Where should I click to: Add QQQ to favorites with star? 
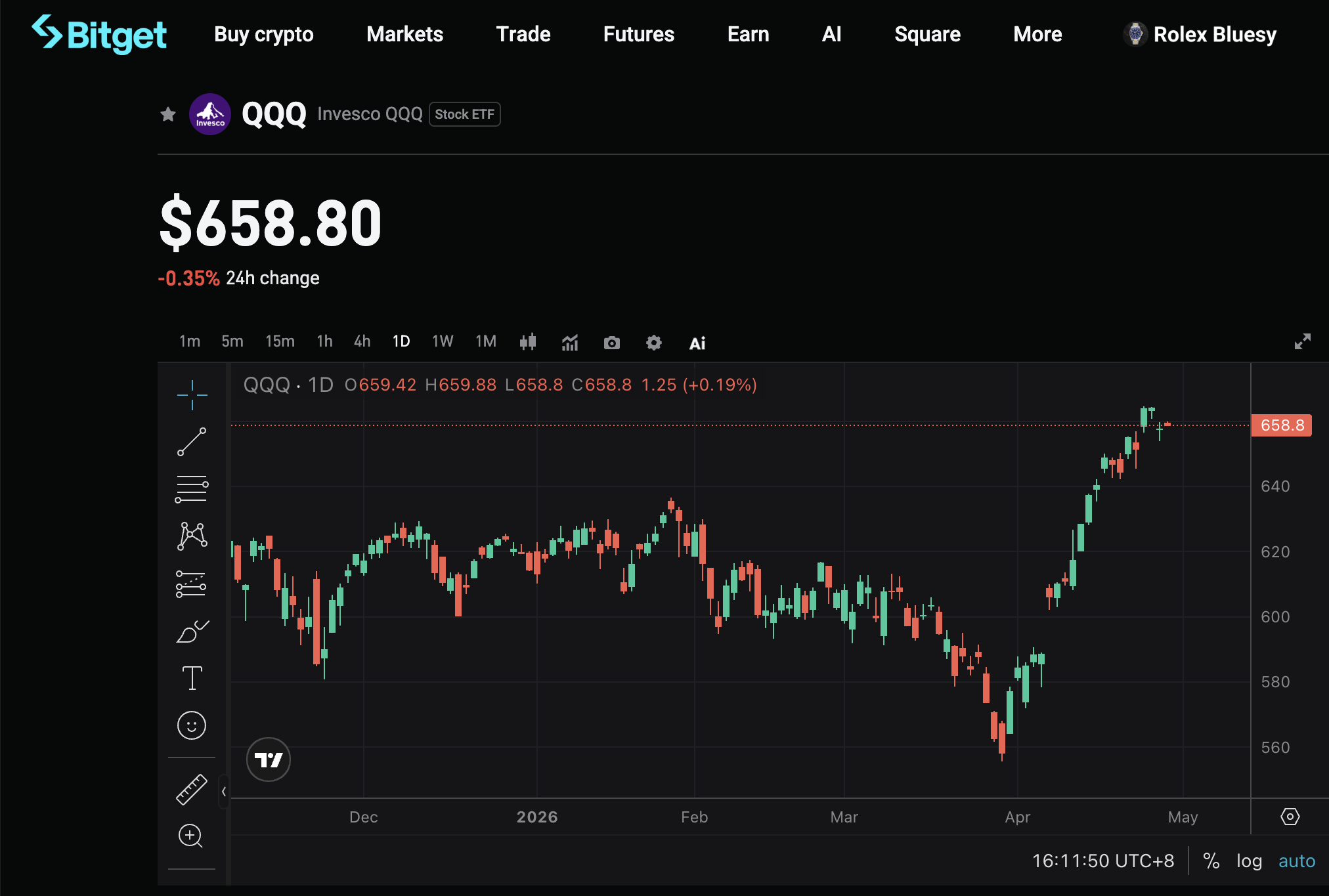(x=168, y=114)
